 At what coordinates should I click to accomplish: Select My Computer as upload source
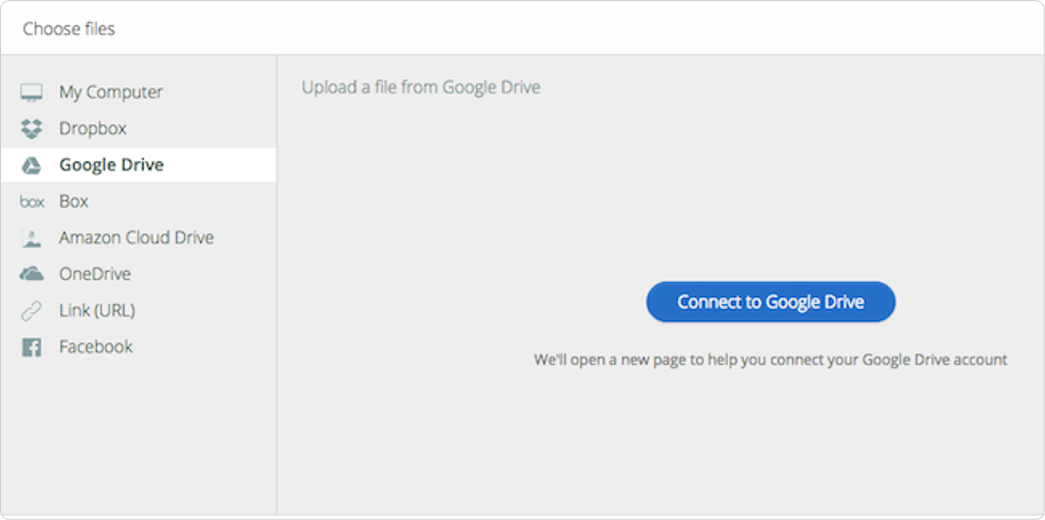coord(111,92)
